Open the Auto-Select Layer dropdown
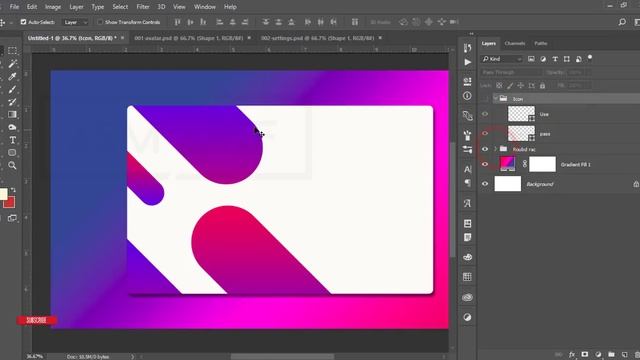 tap(75, 22)
